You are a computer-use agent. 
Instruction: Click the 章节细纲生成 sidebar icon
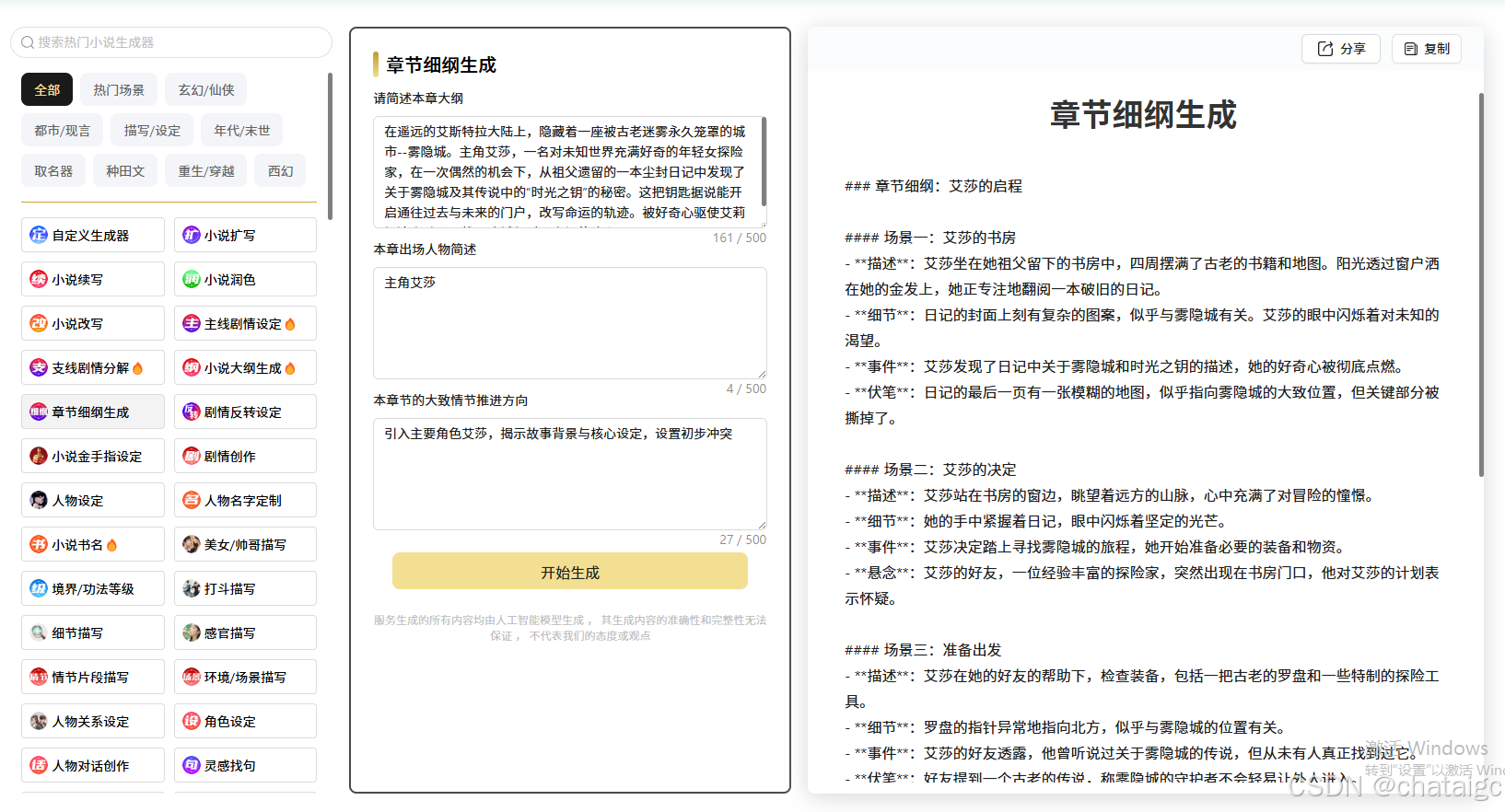[x=39, y=412]
